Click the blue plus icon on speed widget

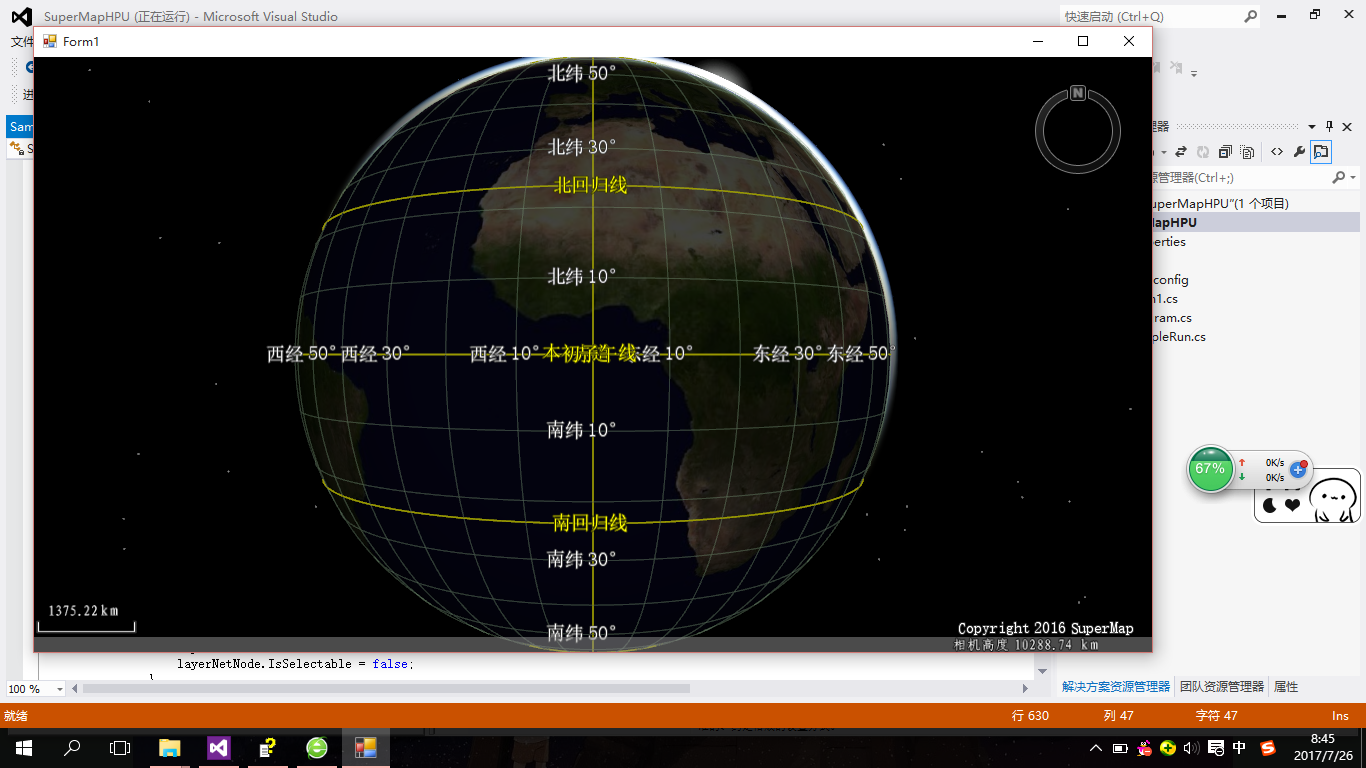[x=1298, y=469]
